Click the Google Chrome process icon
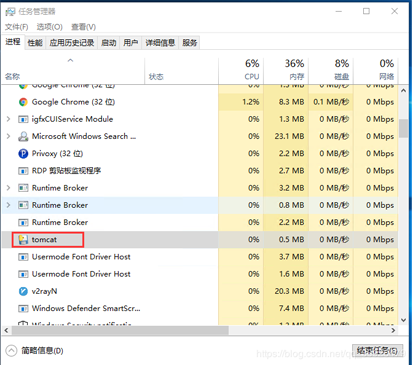Viewport: 412px width, 365px height. coord(23,102)
